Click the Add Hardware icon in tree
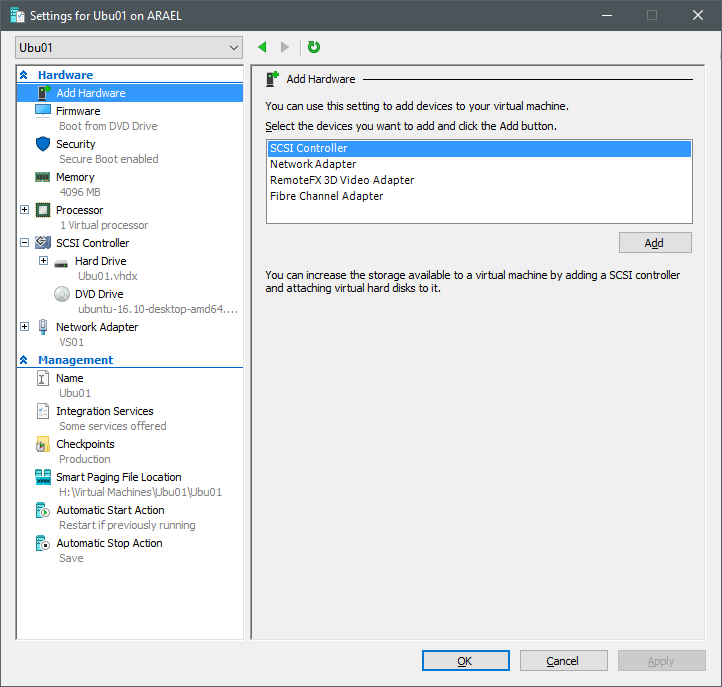Viewport: 722px width, 687px height. pos(44,93)
